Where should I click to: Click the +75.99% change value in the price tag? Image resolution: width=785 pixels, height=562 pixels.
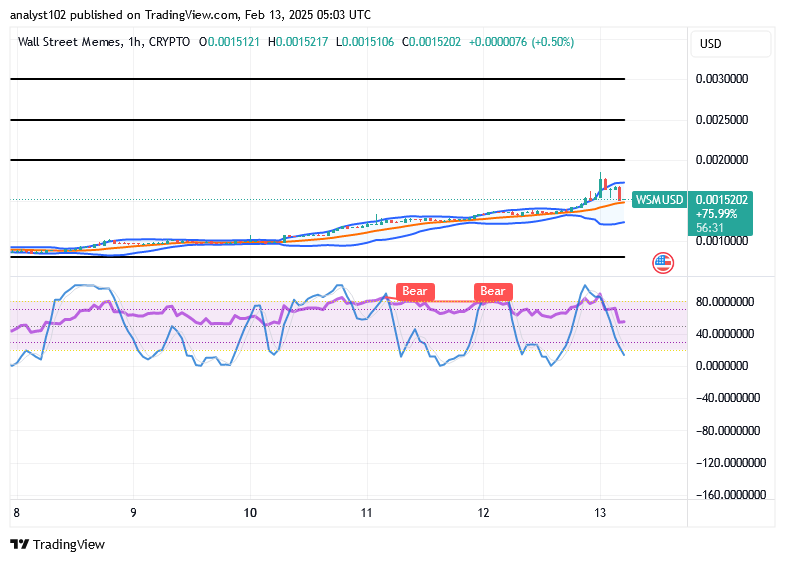tap(716, 214)
